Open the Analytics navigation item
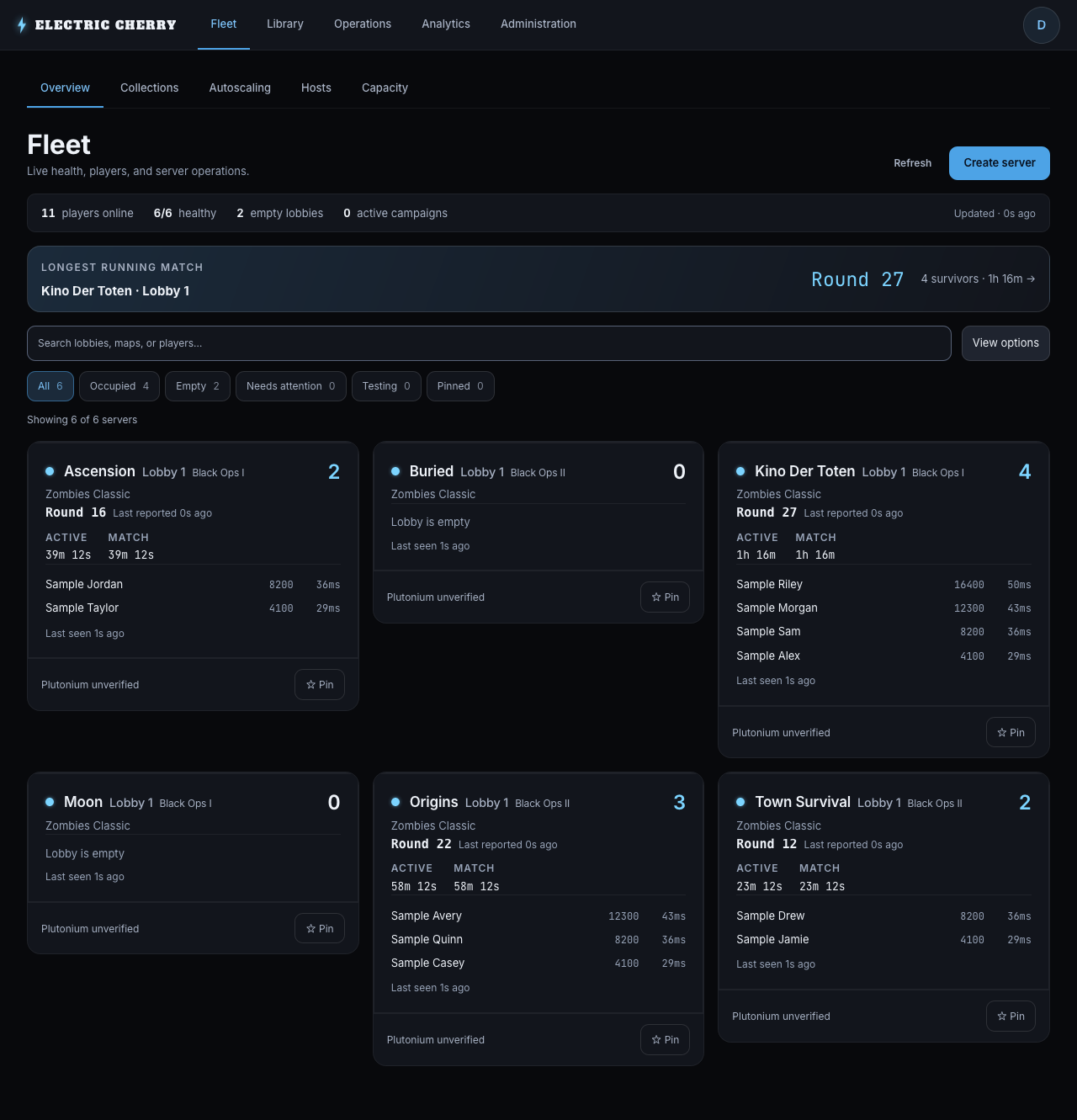 446,24
